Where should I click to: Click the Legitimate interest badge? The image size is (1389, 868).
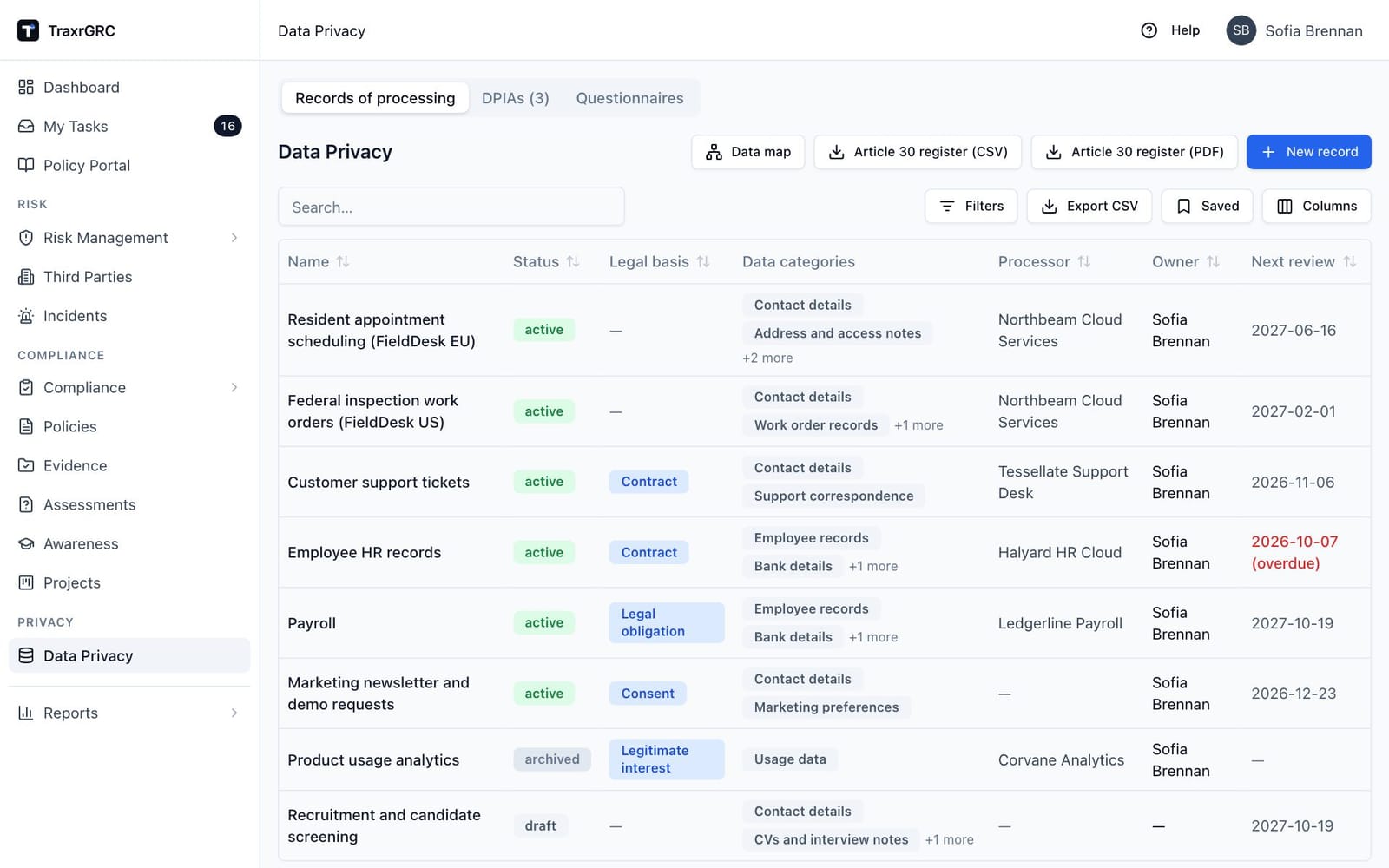(x=667, y=759)
